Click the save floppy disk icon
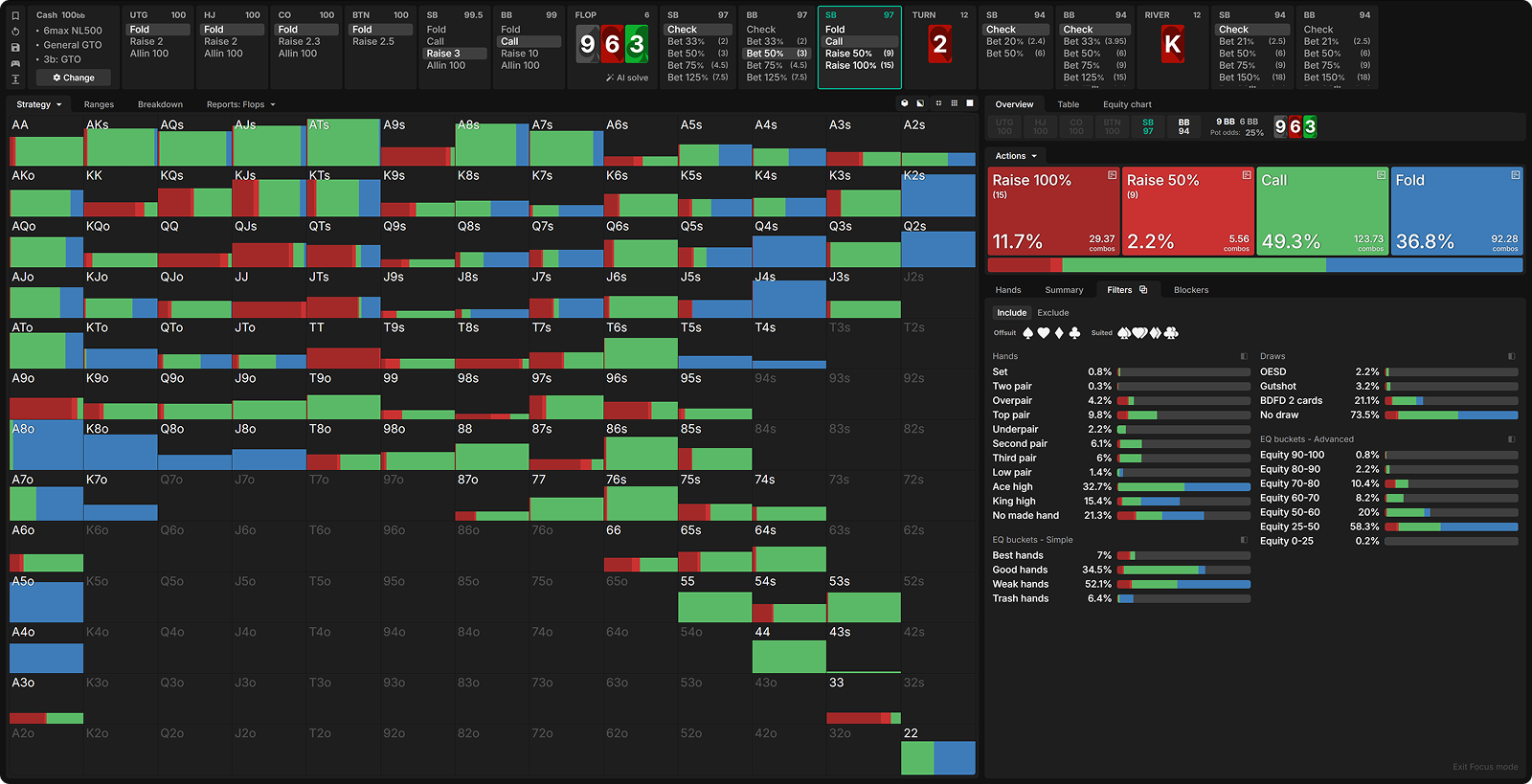This screenshot has height=784, width=1532. [15, 47]
